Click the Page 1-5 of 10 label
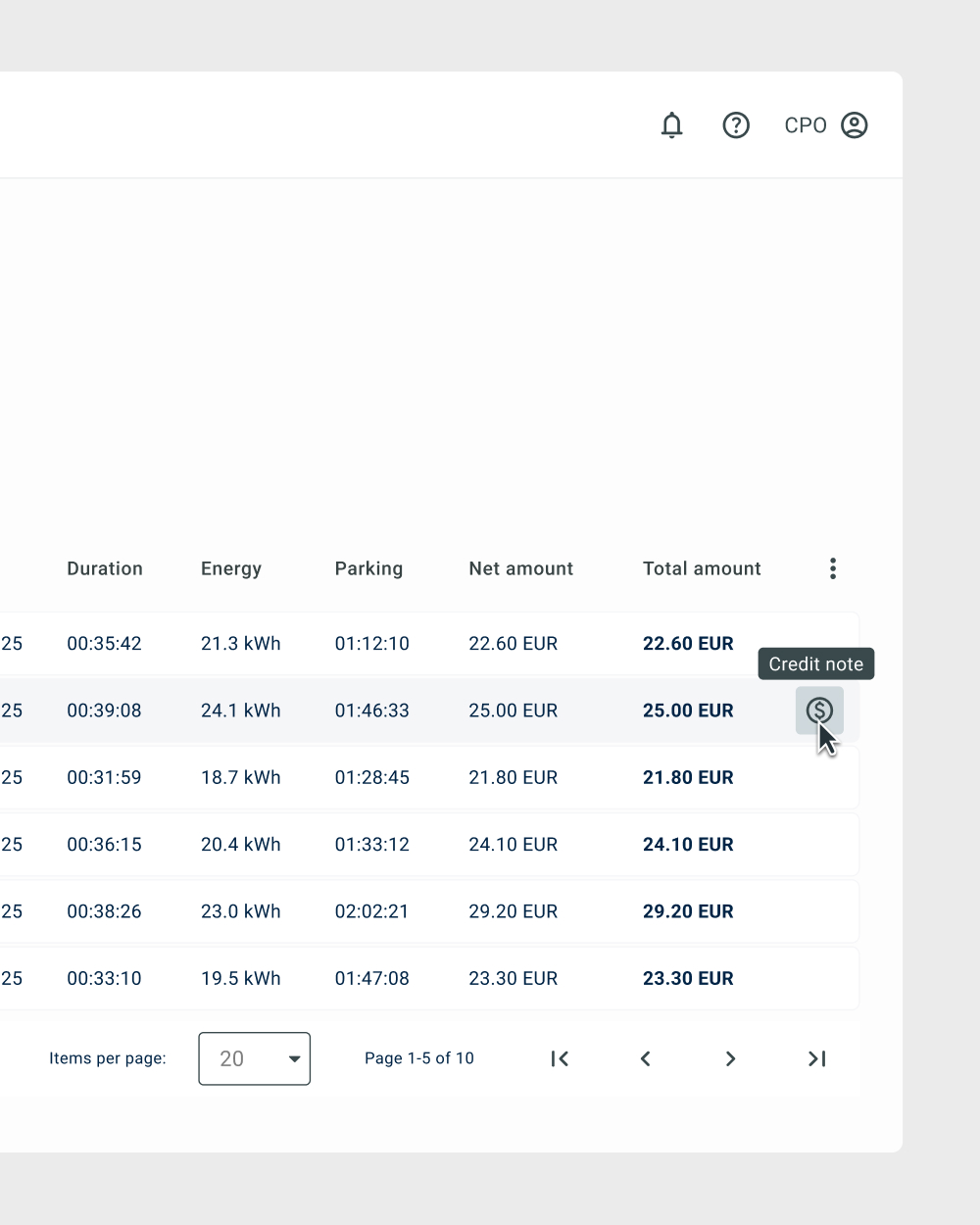 (419, 1058)
